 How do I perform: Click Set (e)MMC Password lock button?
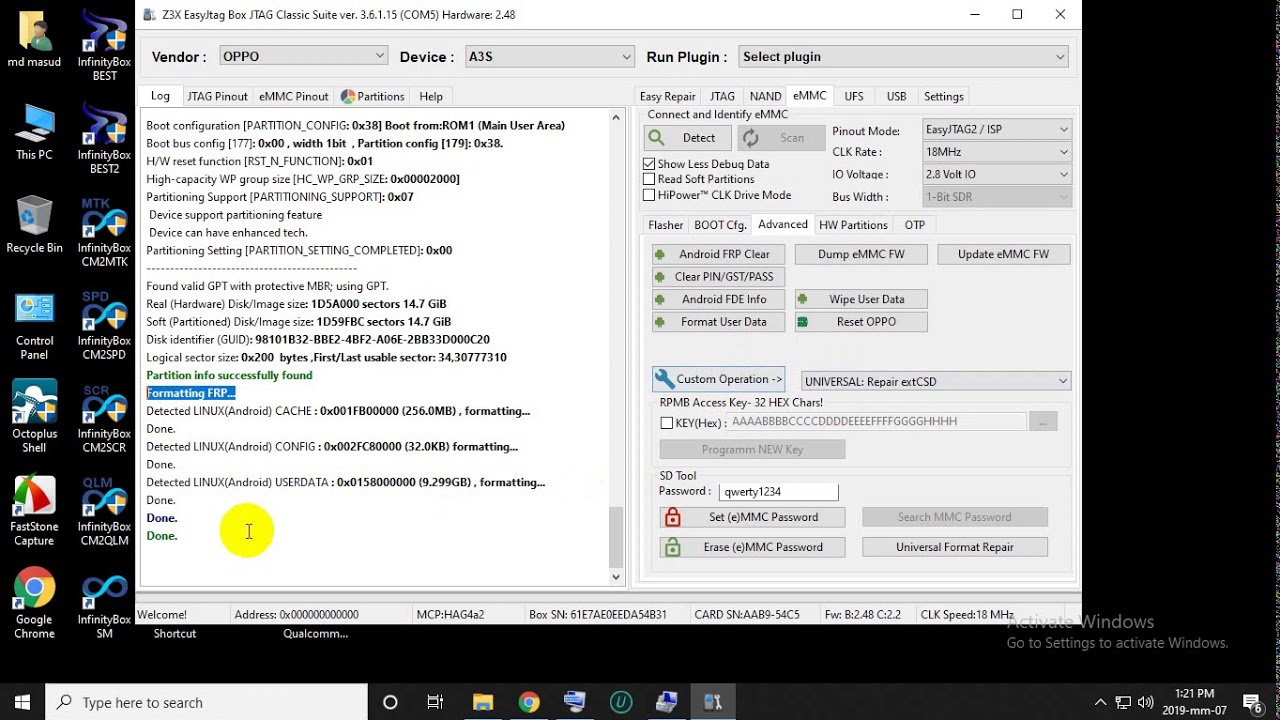[x=752, y=517]
